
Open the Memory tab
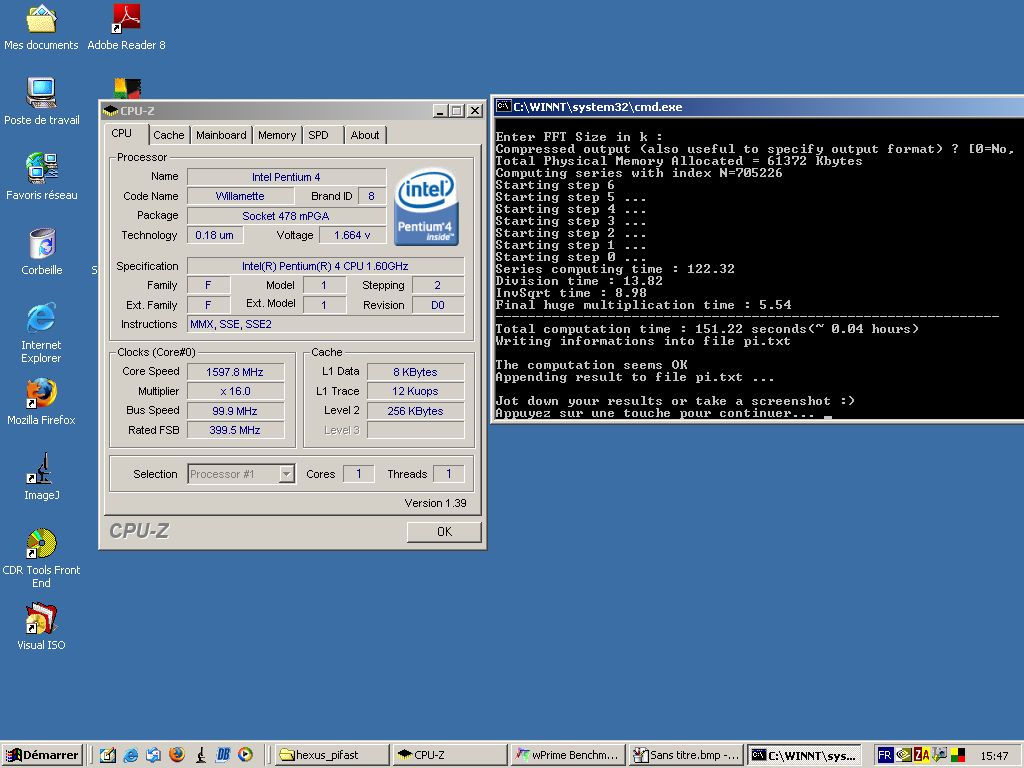277,135
